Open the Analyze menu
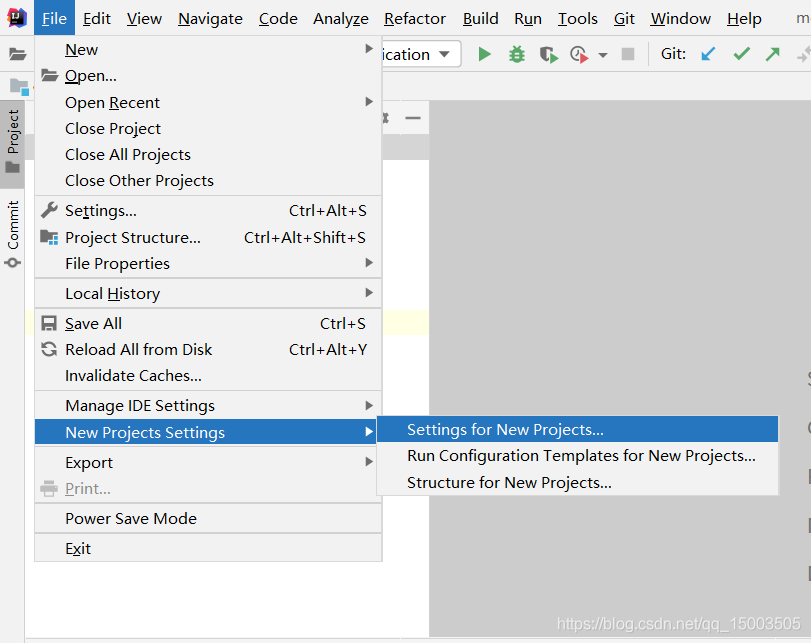Viewport: 811px width, 643px height. (x=341, y=19)
